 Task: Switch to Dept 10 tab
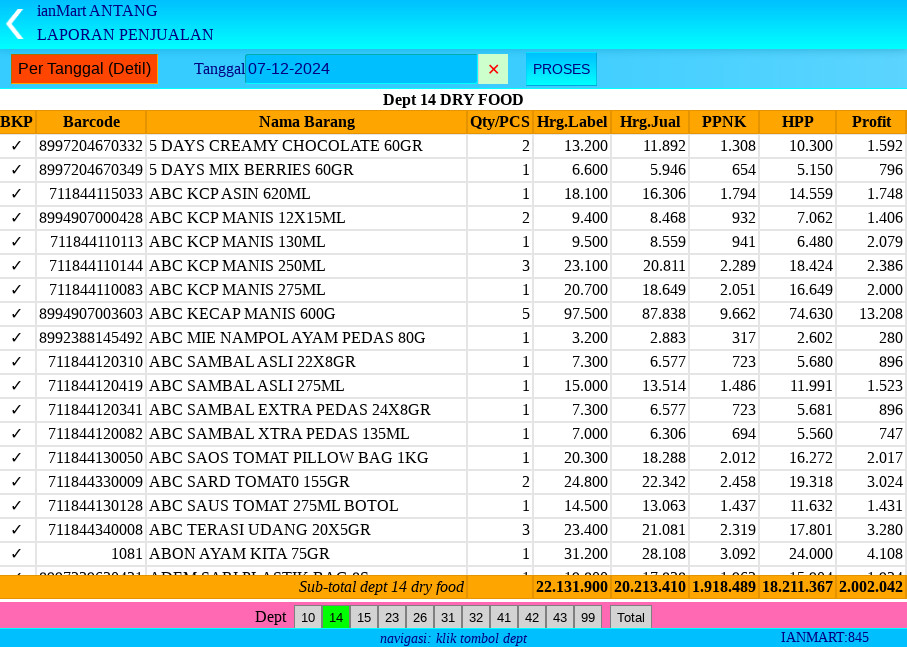pyautogui.click(x=308, y=618)
